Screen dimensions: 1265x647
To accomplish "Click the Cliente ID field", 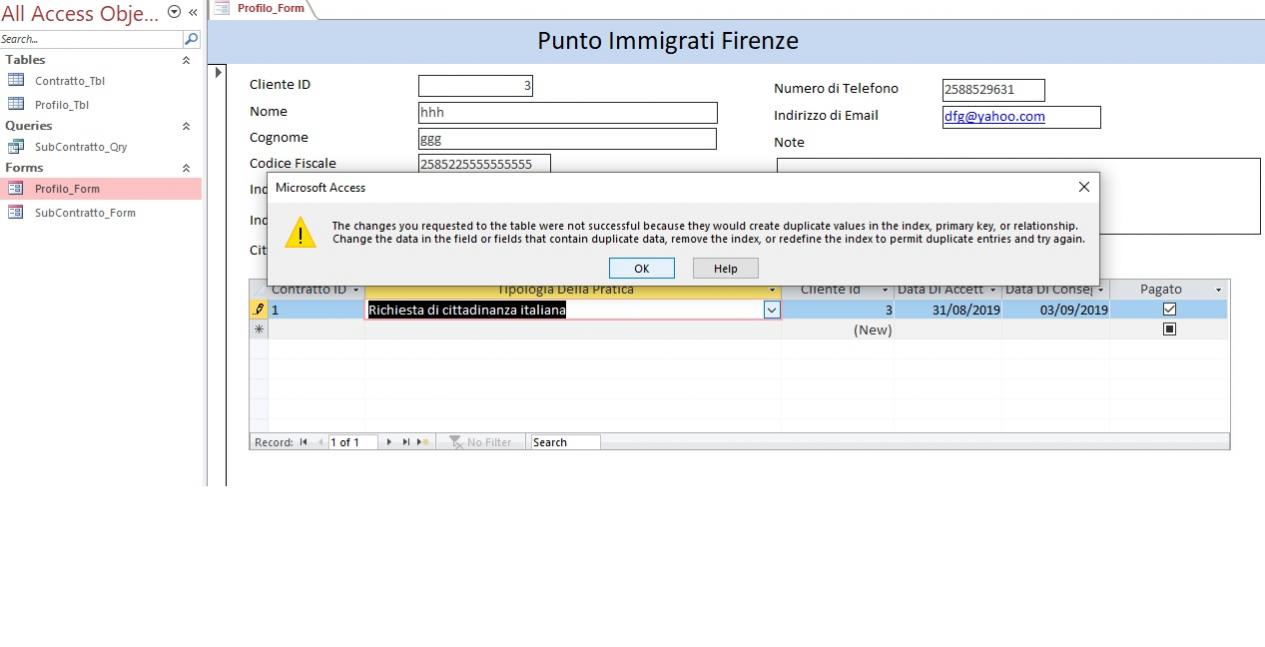I will (475, 86).
